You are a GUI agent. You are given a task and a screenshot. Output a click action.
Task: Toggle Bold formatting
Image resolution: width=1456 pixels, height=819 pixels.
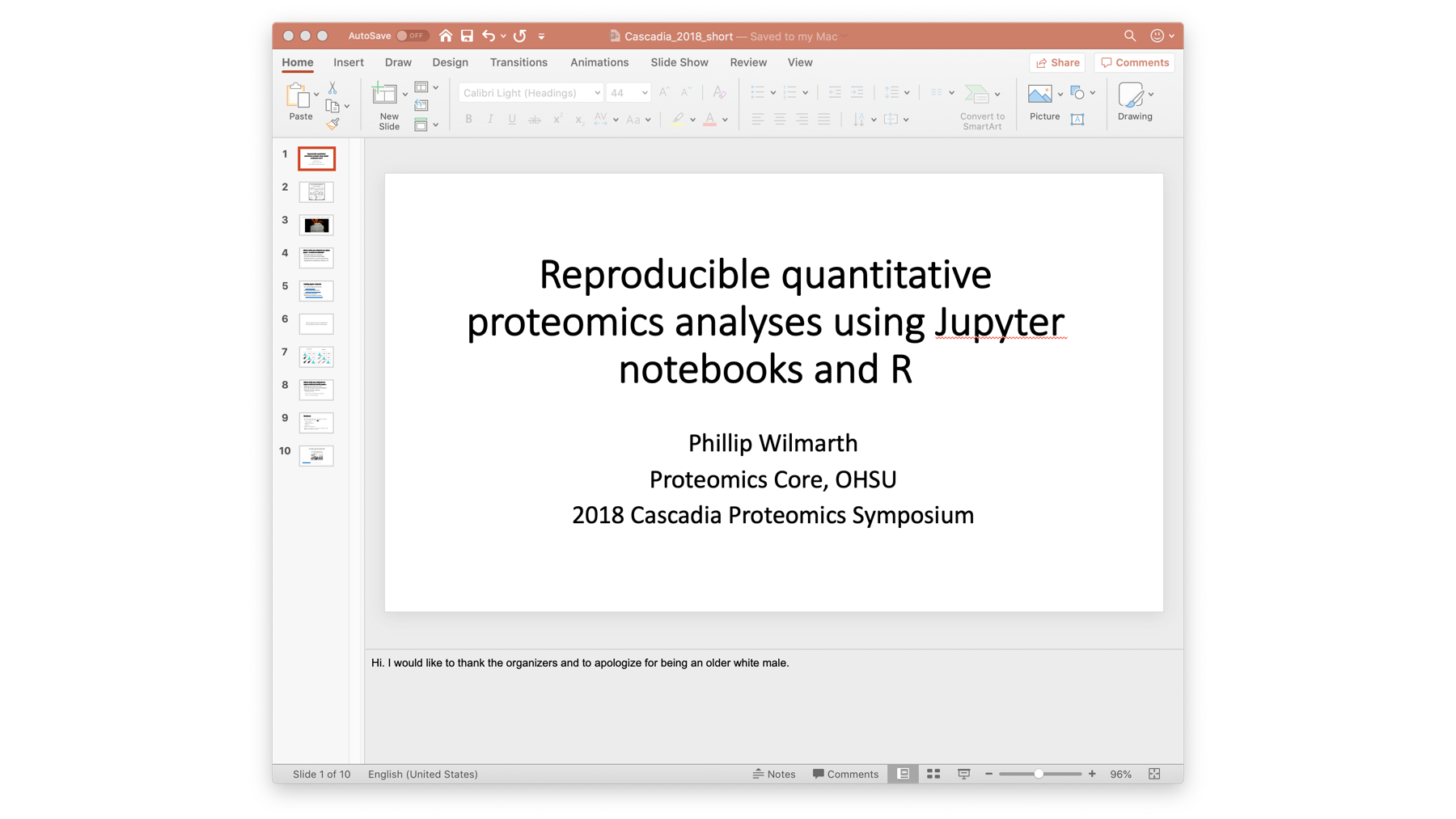point(468,120)
